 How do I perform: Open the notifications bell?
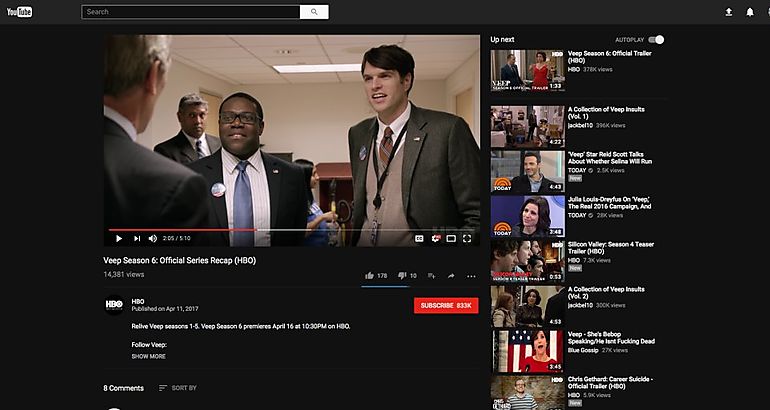[x=750, y=12]
